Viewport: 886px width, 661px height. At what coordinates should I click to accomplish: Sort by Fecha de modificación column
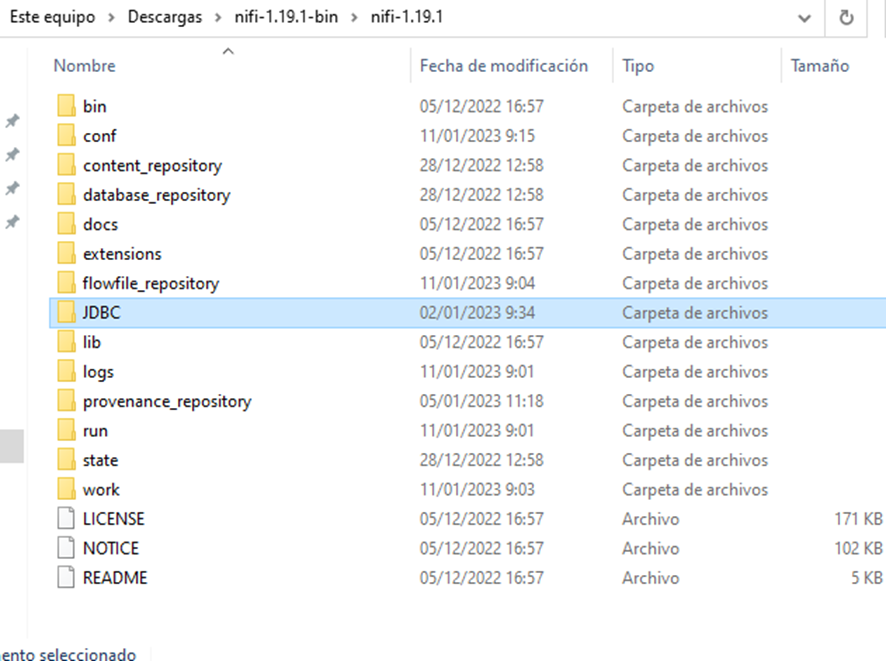click(x=503, y=66)
